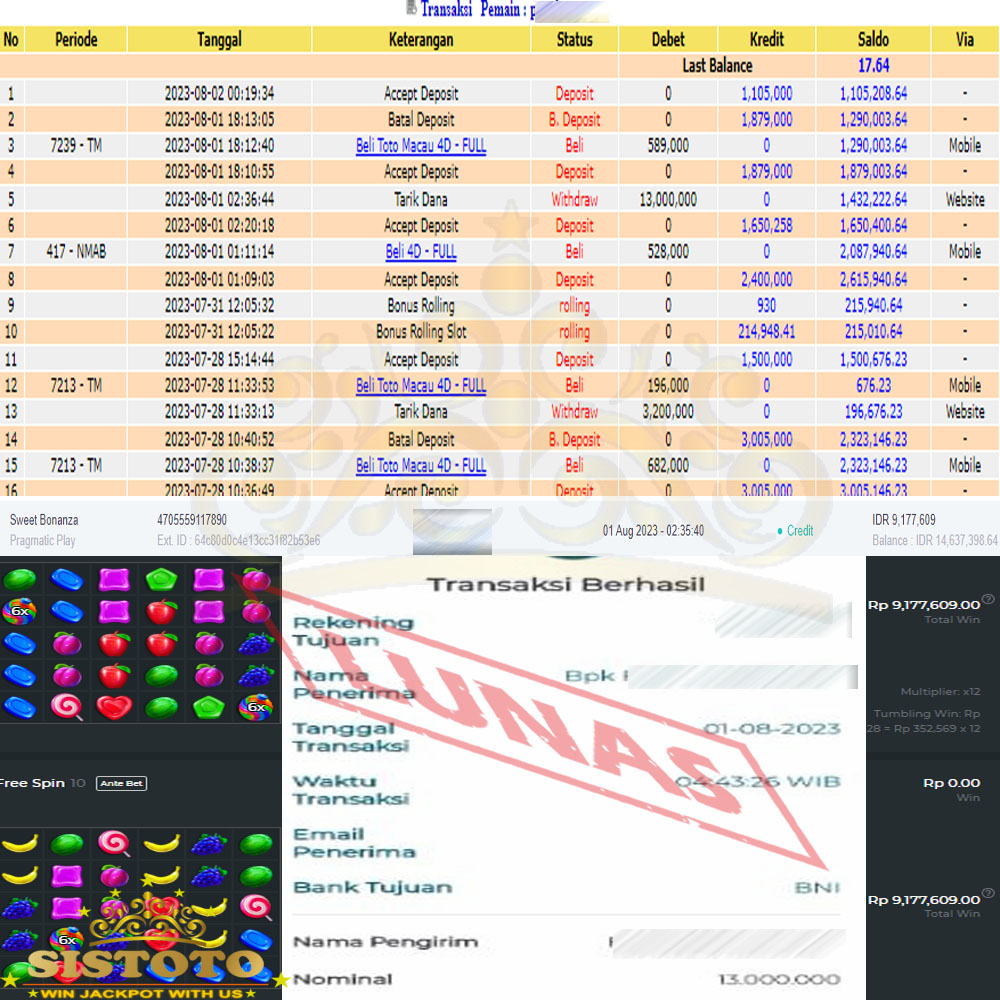
Task: Click the Saldo column header
Action: (x=873, y=40)
